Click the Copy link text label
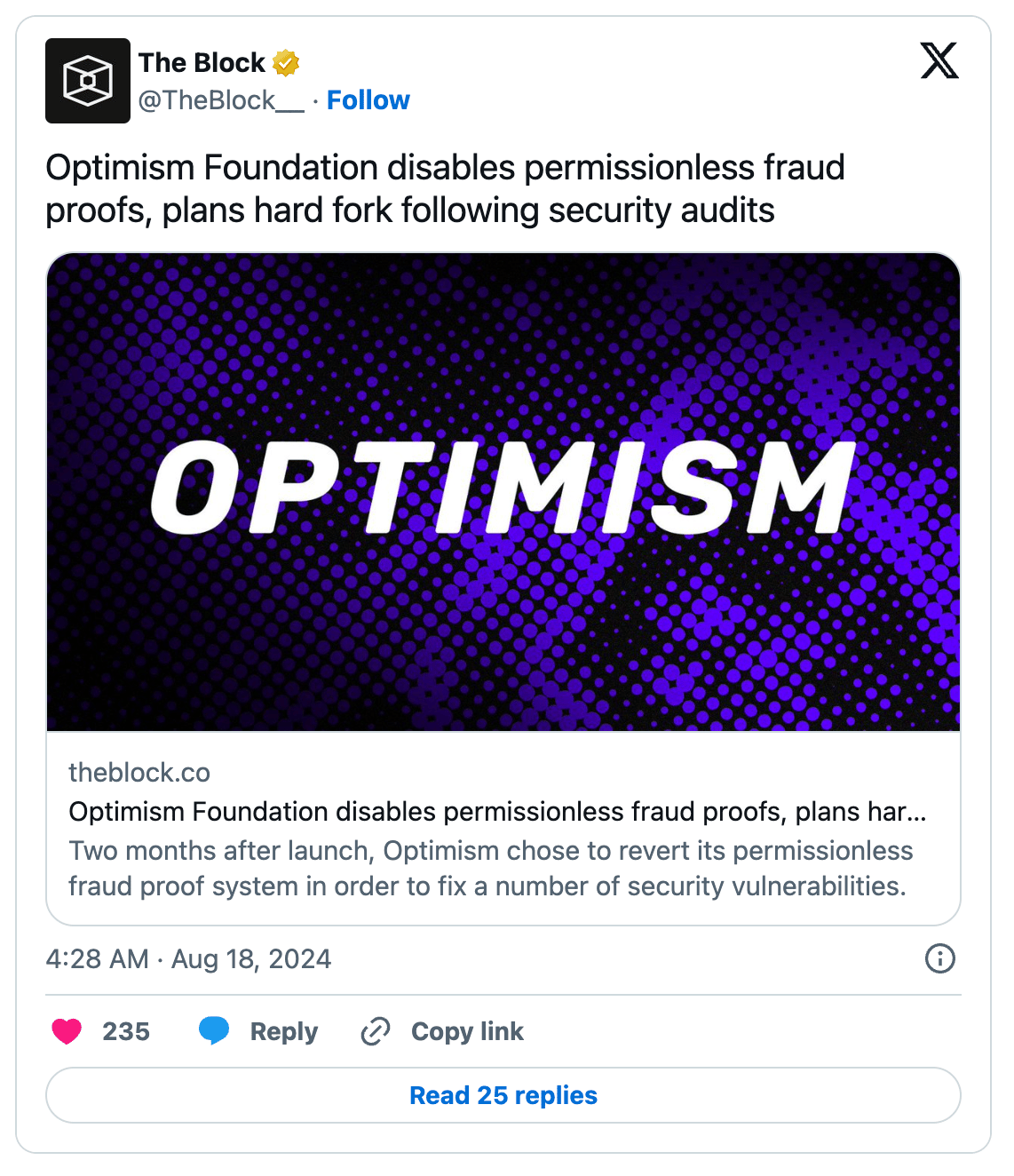1014x1176 pixels. [467, 1031]
